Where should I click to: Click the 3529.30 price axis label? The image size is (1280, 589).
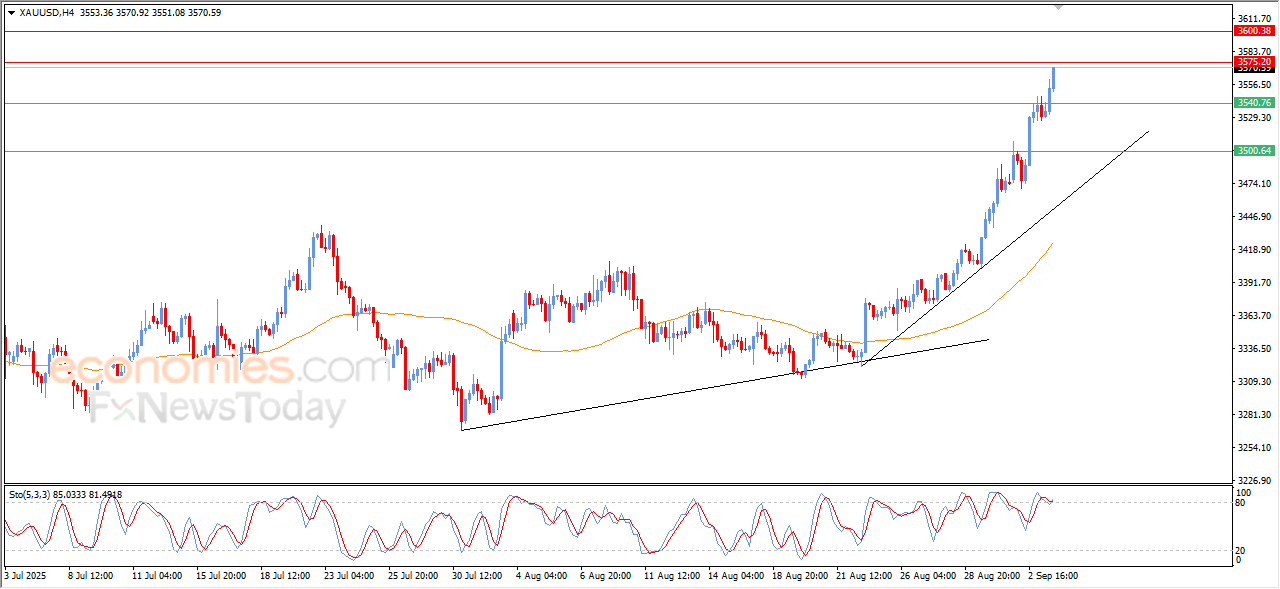[x=1253, y=118]
